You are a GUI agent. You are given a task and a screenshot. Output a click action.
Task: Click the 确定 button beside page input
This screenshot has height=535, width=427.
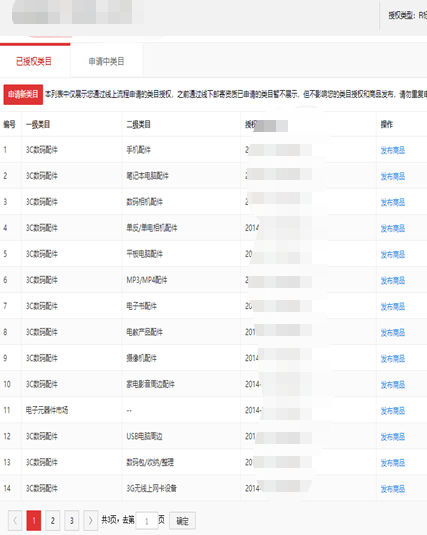click(182, 521)
